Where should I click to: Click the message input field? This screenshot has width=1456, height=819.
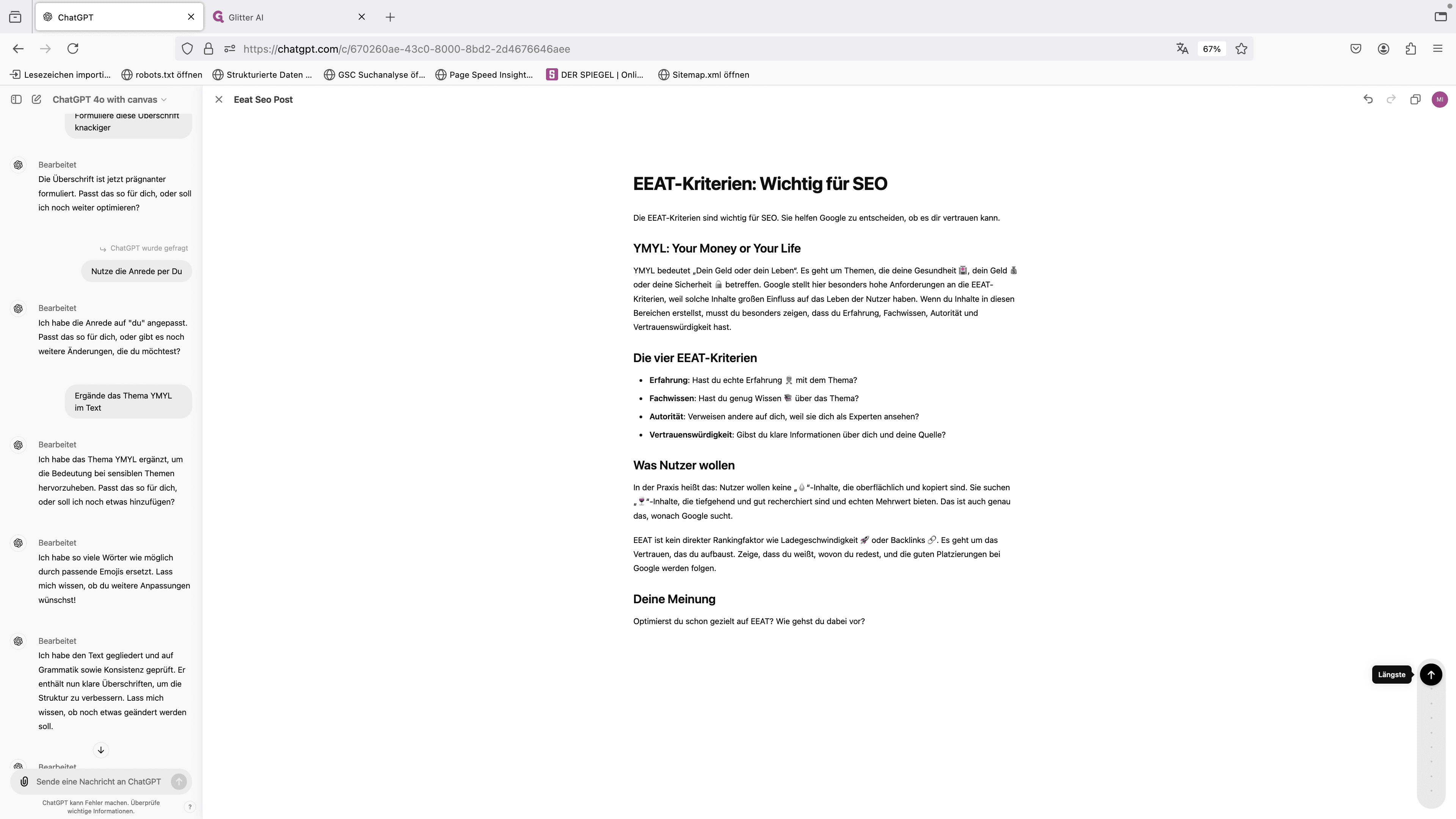coord(99,782)
